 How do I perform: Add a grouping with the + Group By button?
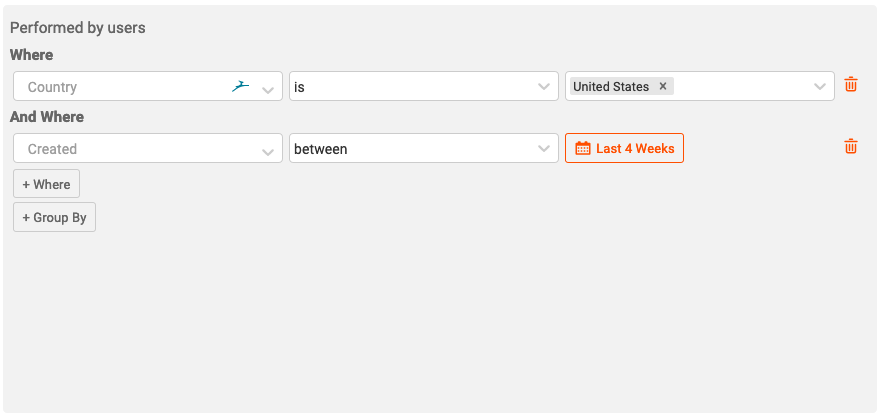pyautogui.click(x=54, y=217)
